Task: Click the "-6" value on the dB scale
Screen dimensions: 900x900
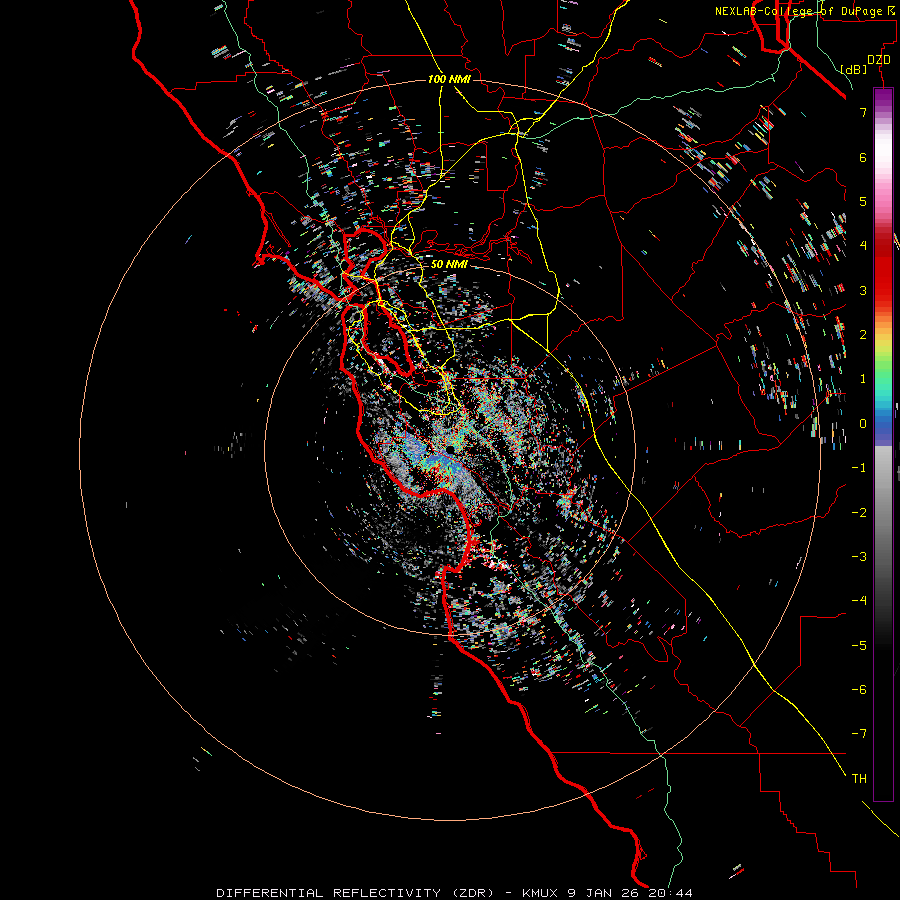Action: [859, 690]
